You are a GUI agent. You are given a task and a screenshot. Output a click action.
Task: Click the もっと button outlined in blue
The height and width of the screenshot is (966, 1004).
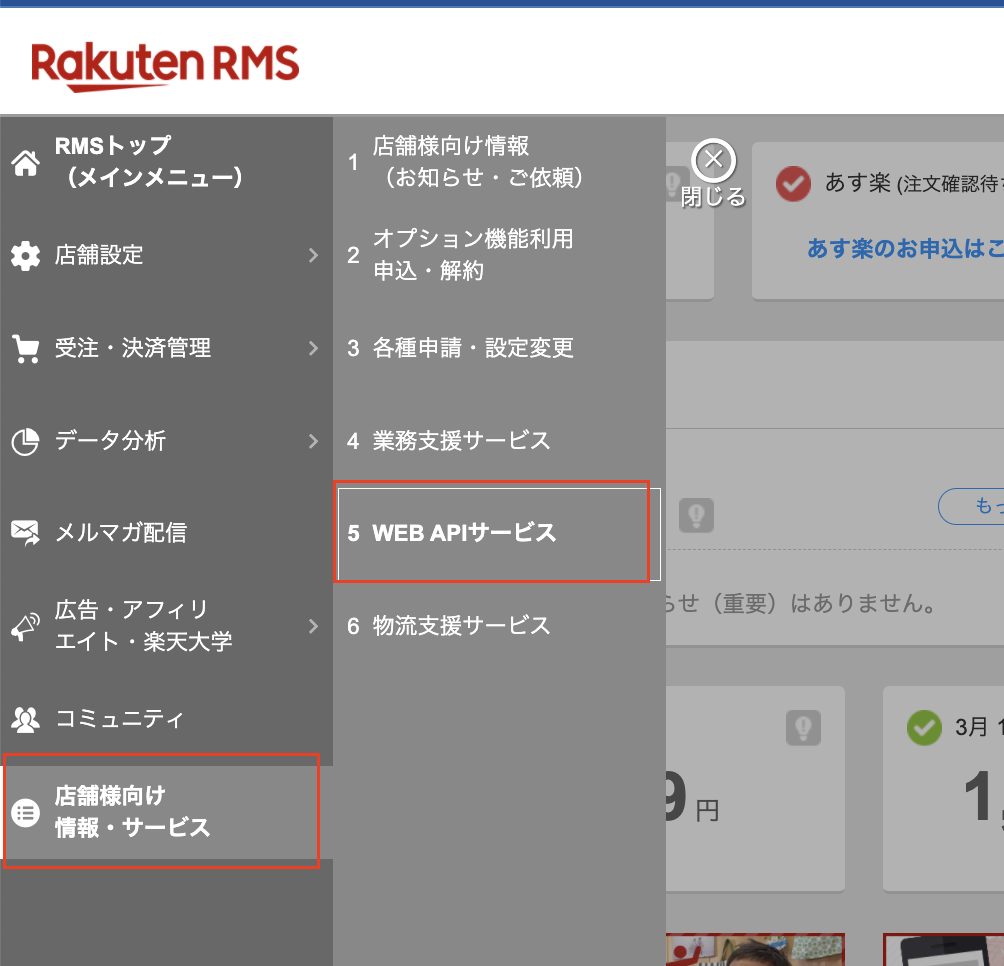click(971, 506)
